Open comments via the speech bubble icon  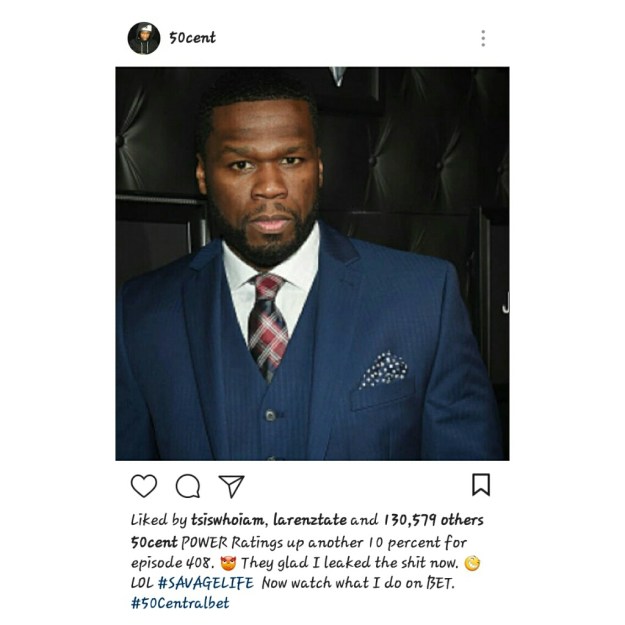pyautogui.click(x=188, y=486)
